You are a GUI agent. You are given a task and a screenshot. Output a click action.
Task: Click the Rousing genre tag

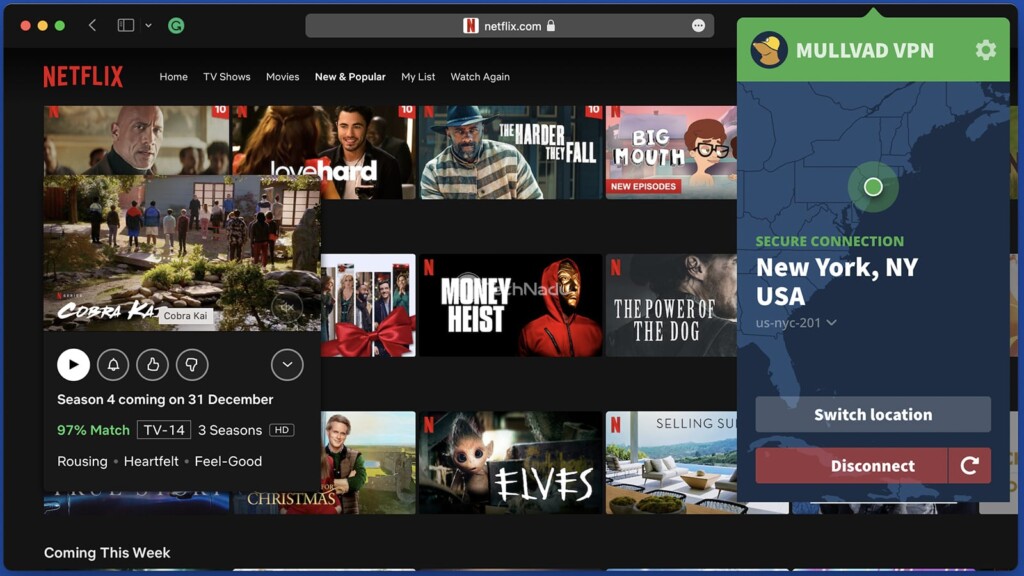click(x=82, y=461)
